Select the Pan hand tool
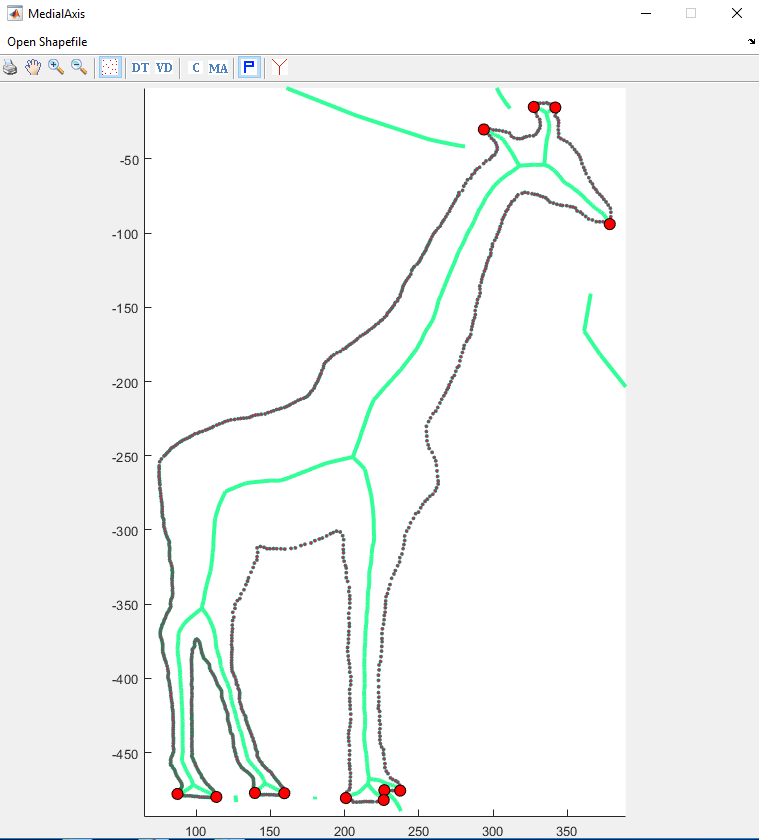Viewport: 759px width, 840px height. (33, 68)
